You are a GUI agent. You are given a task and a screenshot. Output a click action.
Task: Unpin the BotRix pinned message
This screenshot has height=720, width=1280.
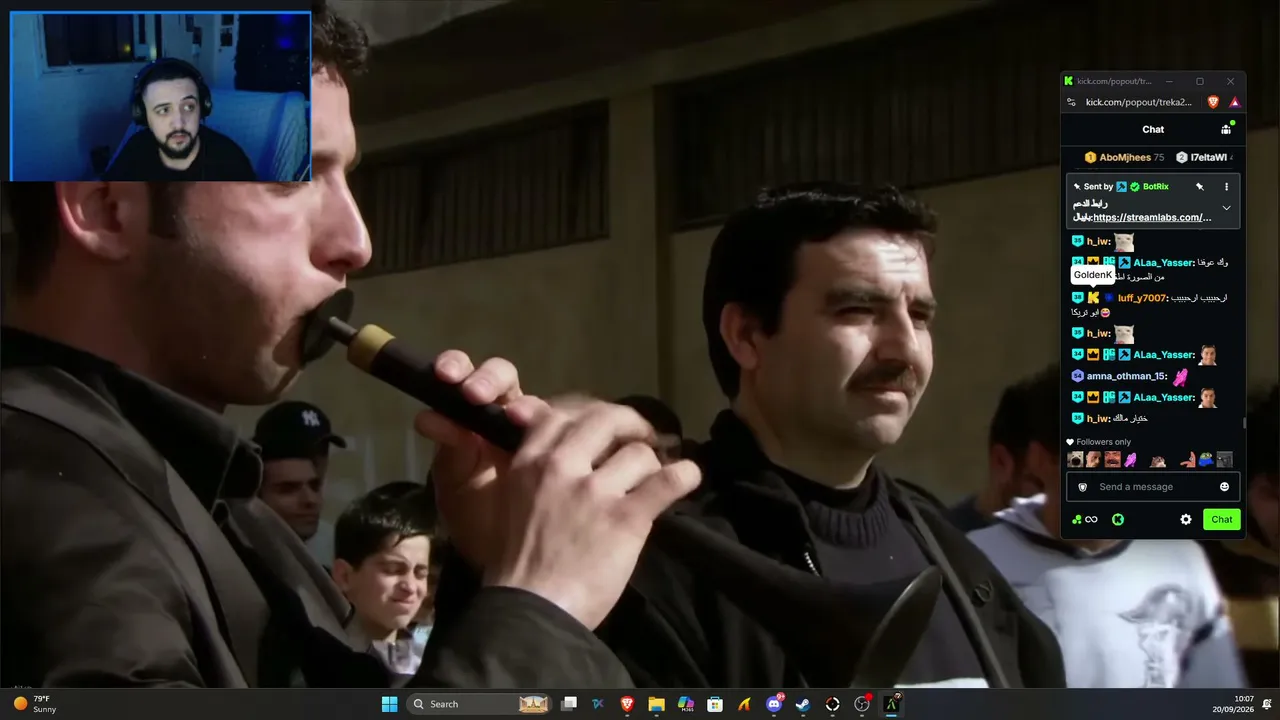[x=1200, y=187]
